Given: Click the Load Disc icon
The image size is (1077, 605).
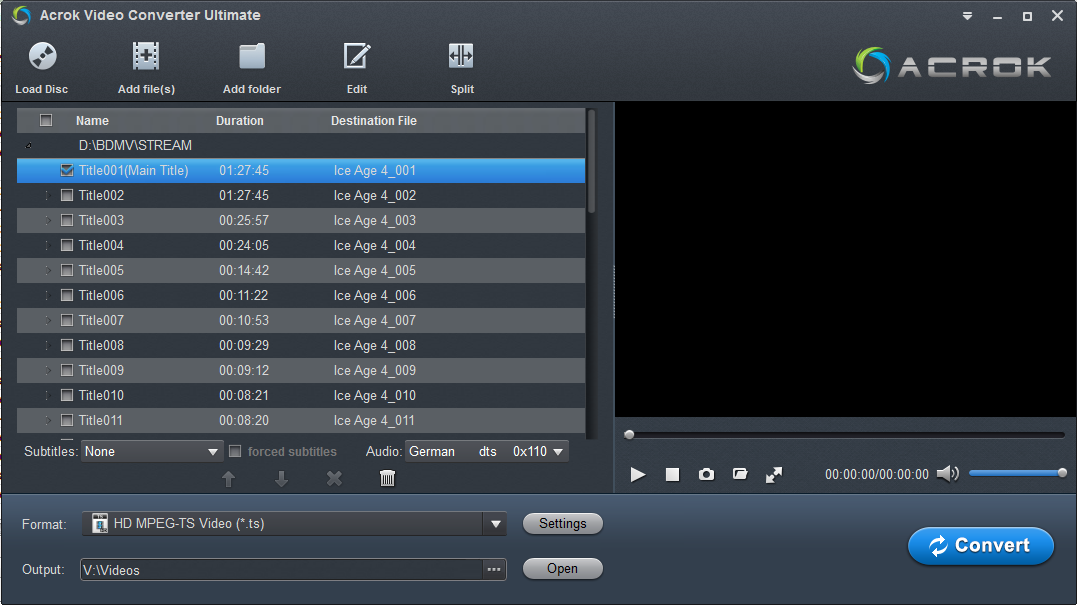Looking at the screenshot, I should [x=42, y=56].
